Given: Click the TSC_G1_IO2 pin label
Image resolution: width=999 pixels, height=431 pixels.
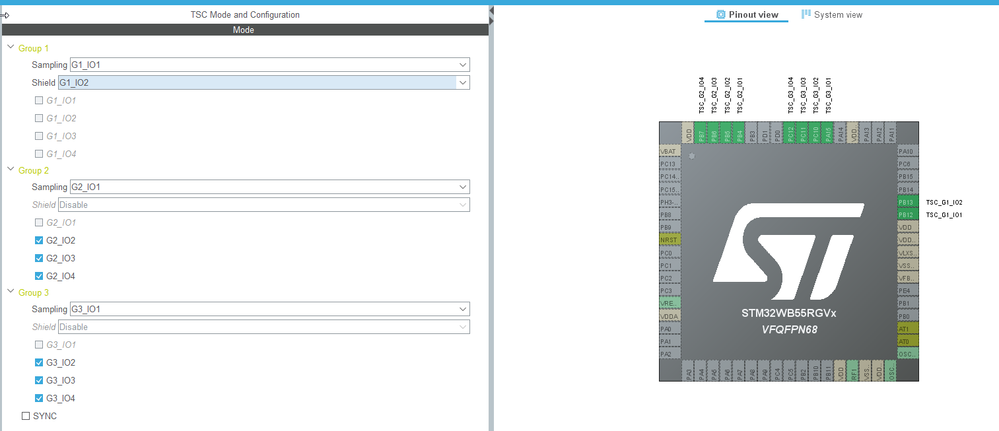Looking at the screenshot, I should pyautogui.click(x=944, y=202).
